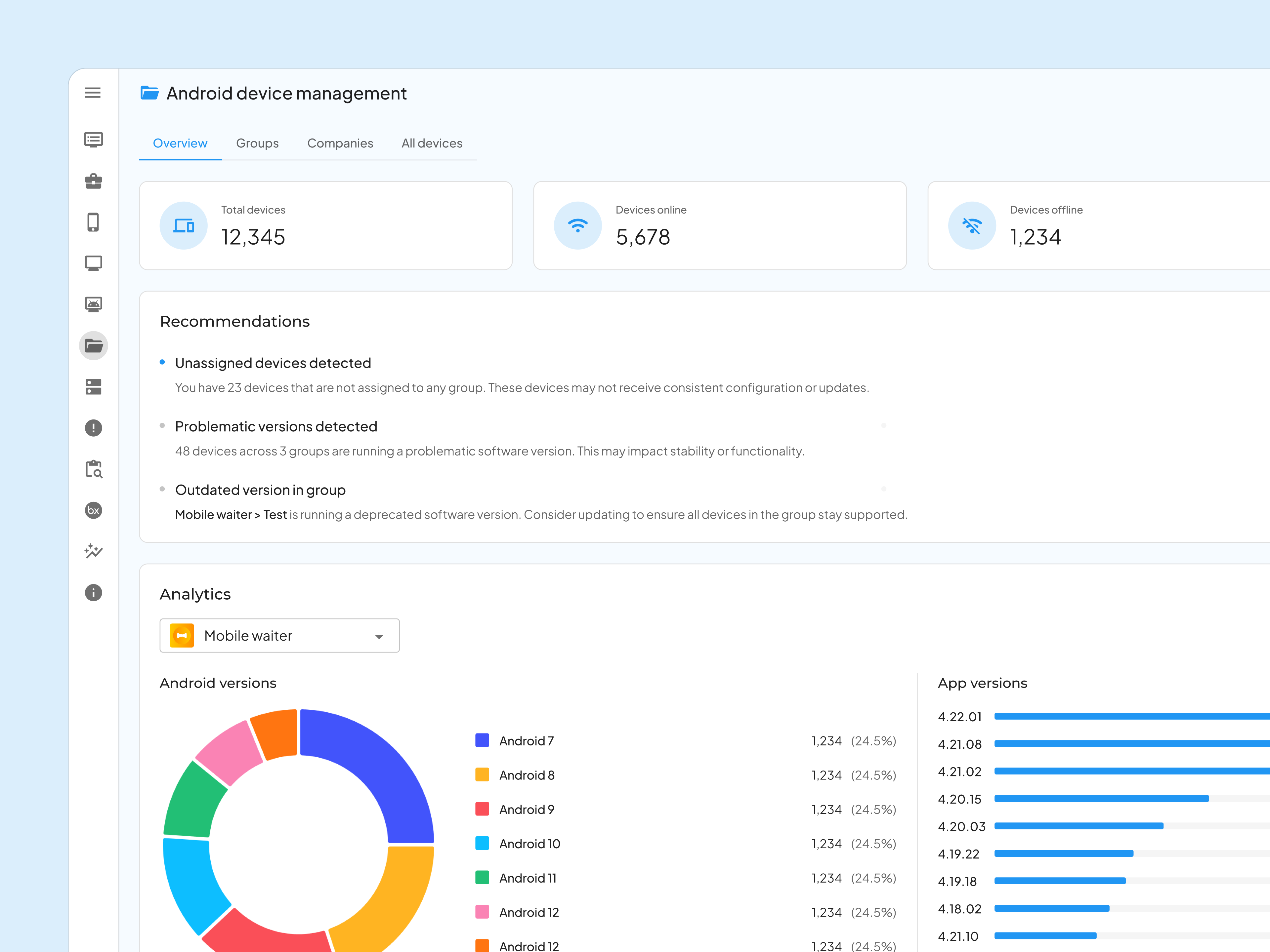Switch to the Groups tab
The width and height of the screenshot is (1270, 952).
[257, 143]
